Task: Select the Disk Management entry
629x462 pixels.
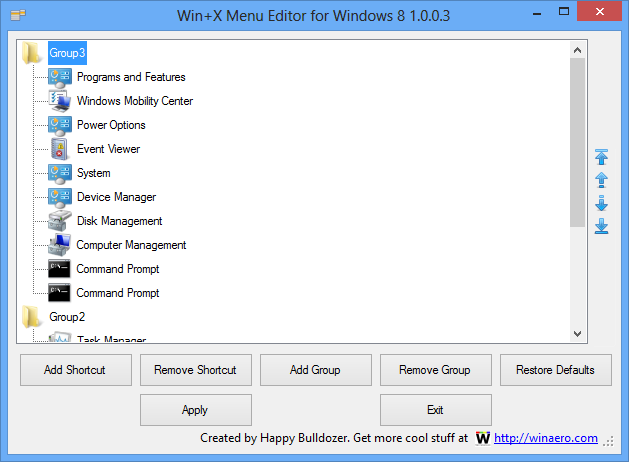Action: point(120,221)
